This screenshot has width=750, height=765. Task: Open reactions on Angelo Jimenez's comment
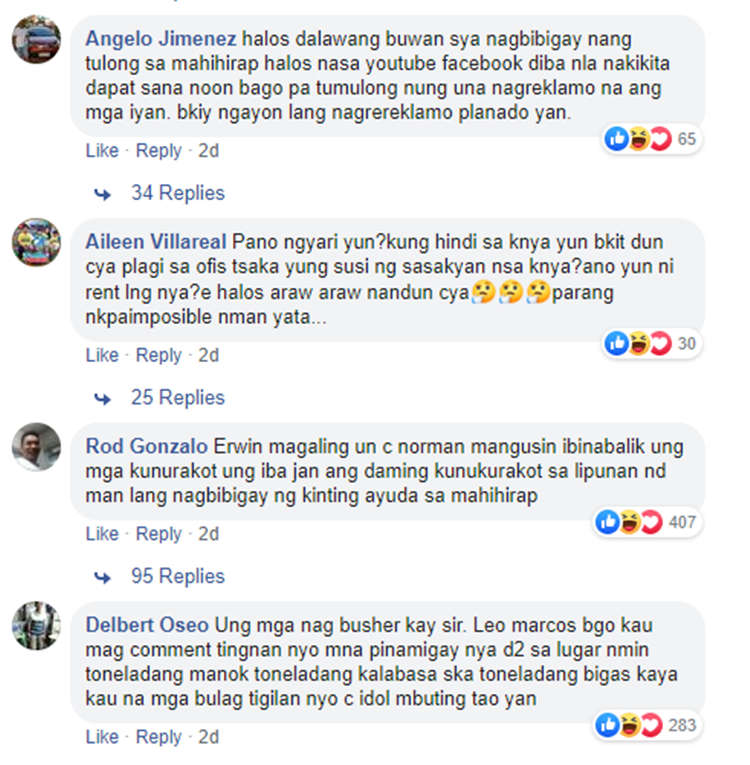click(x=651, y=139)
